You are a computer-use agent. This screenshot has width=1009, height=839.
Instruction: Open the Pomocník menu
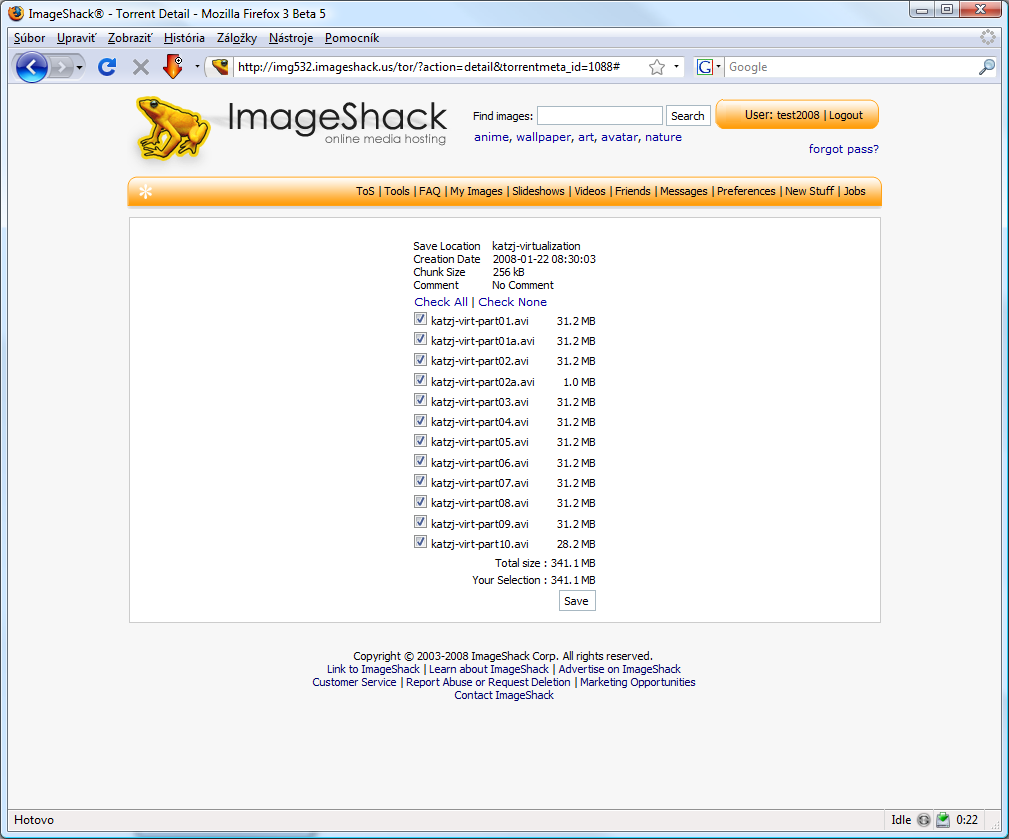click(352, 38)
